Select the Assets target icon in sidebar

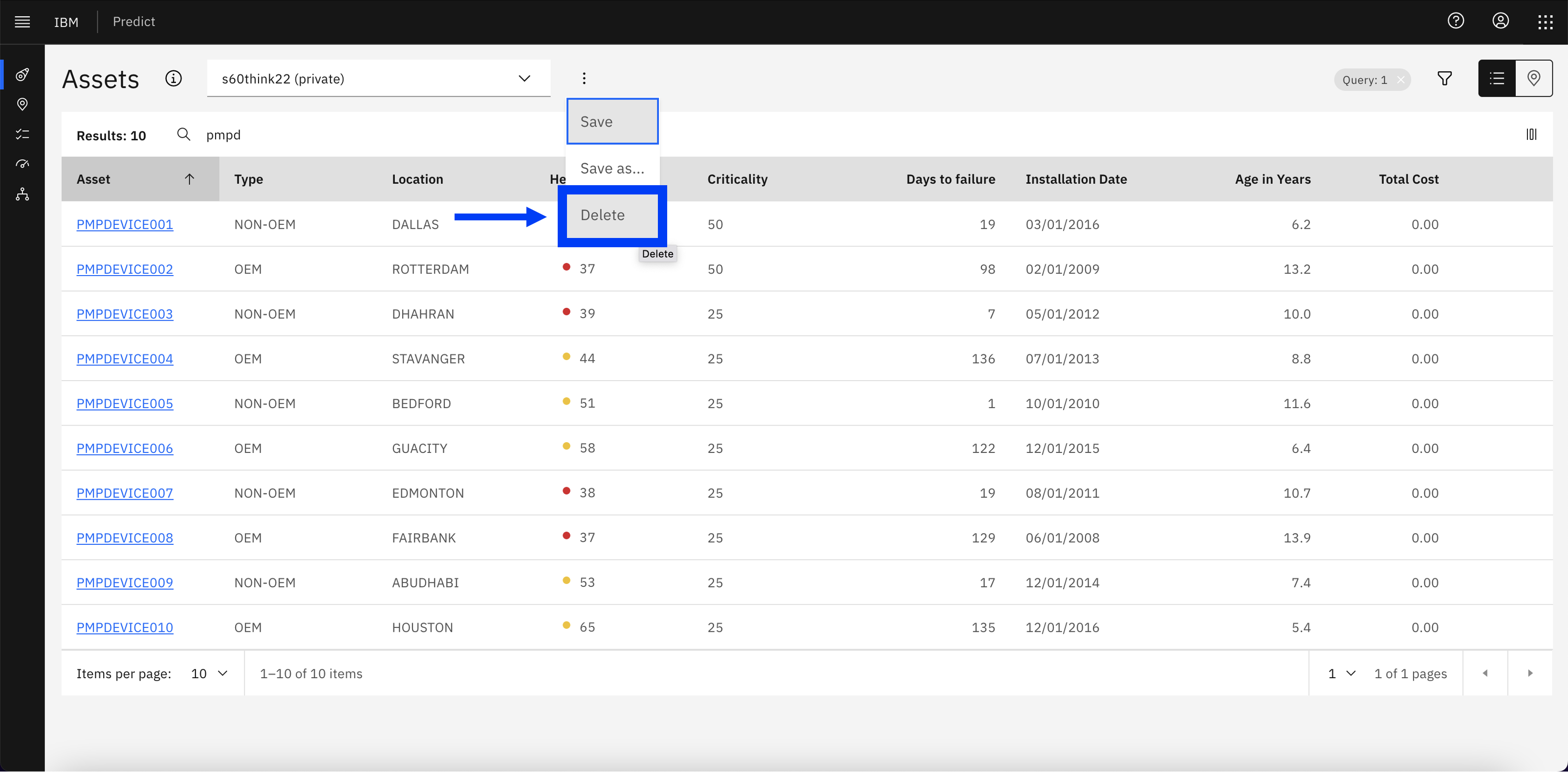(22, 75)
